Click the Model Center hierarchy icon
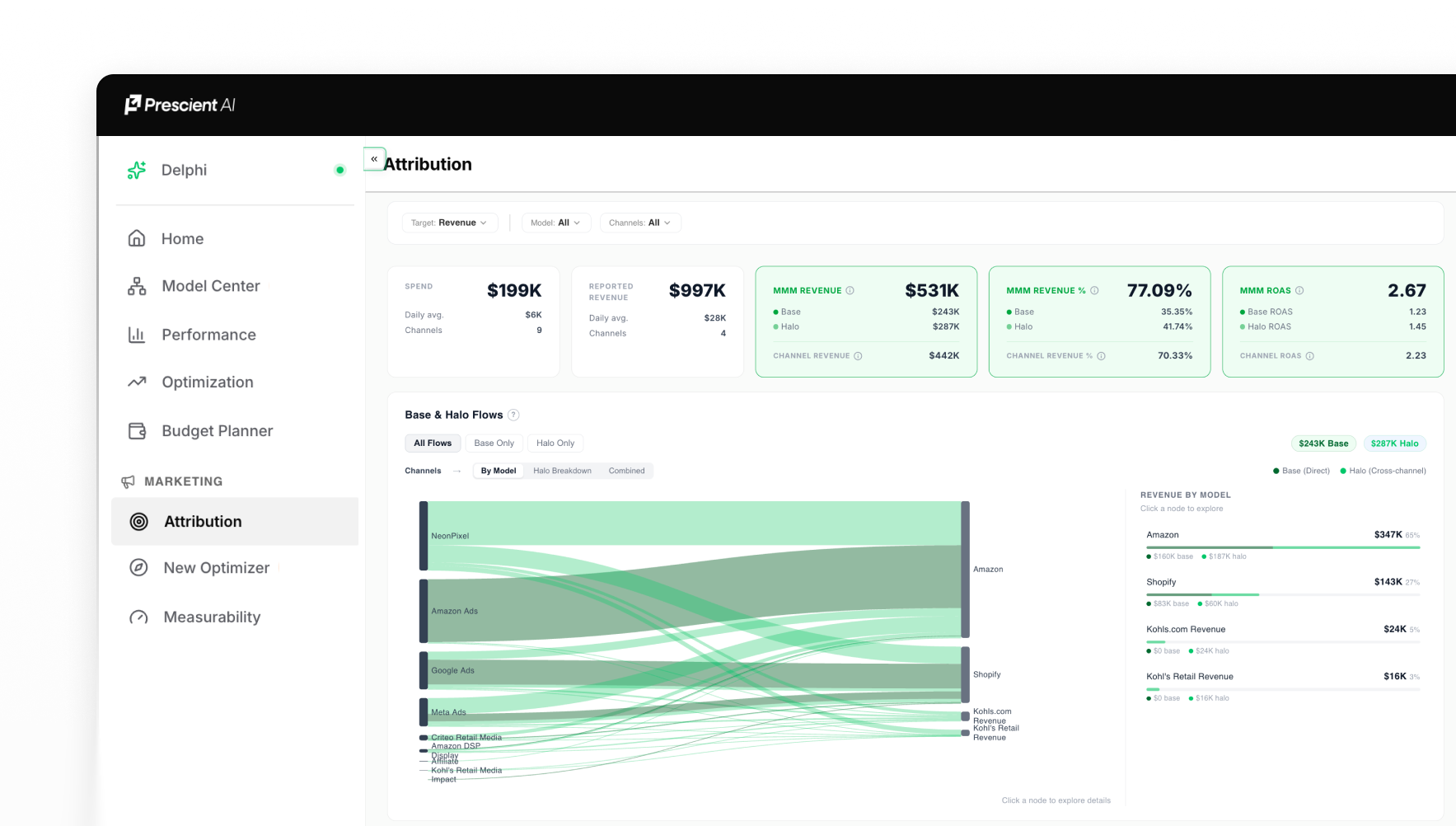The width and height of the screenshot is (1456, 826). point(137,286)
